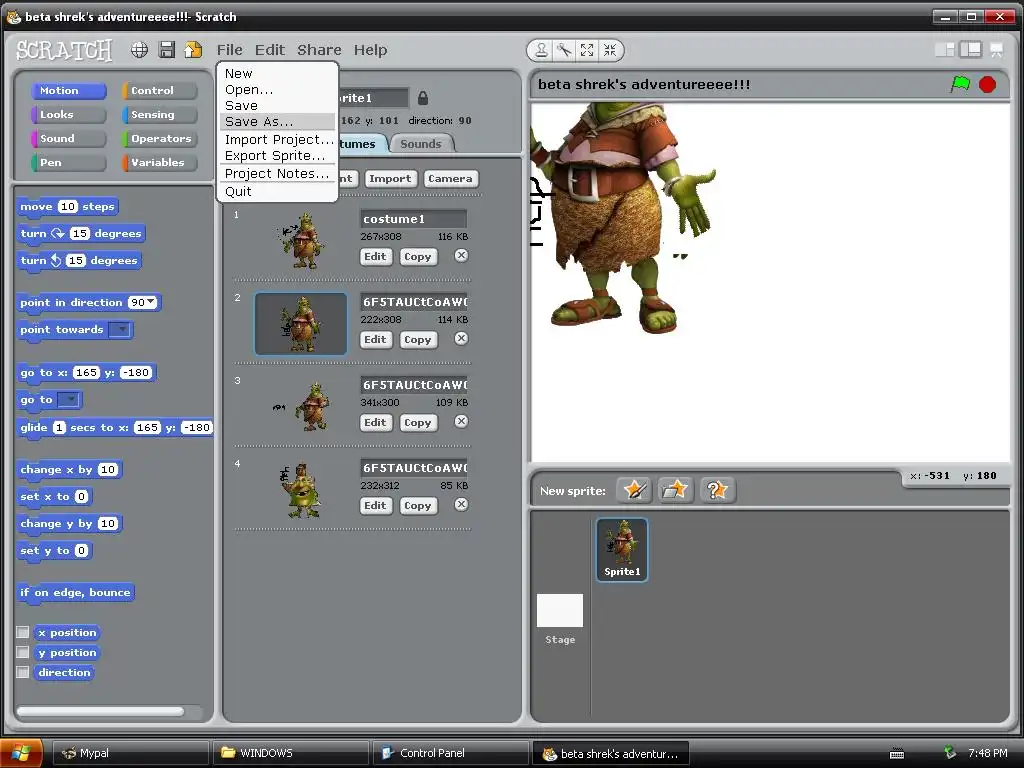Select the grow sprite tool
This screenshot has width=1024, height=768.
point(587,50)
